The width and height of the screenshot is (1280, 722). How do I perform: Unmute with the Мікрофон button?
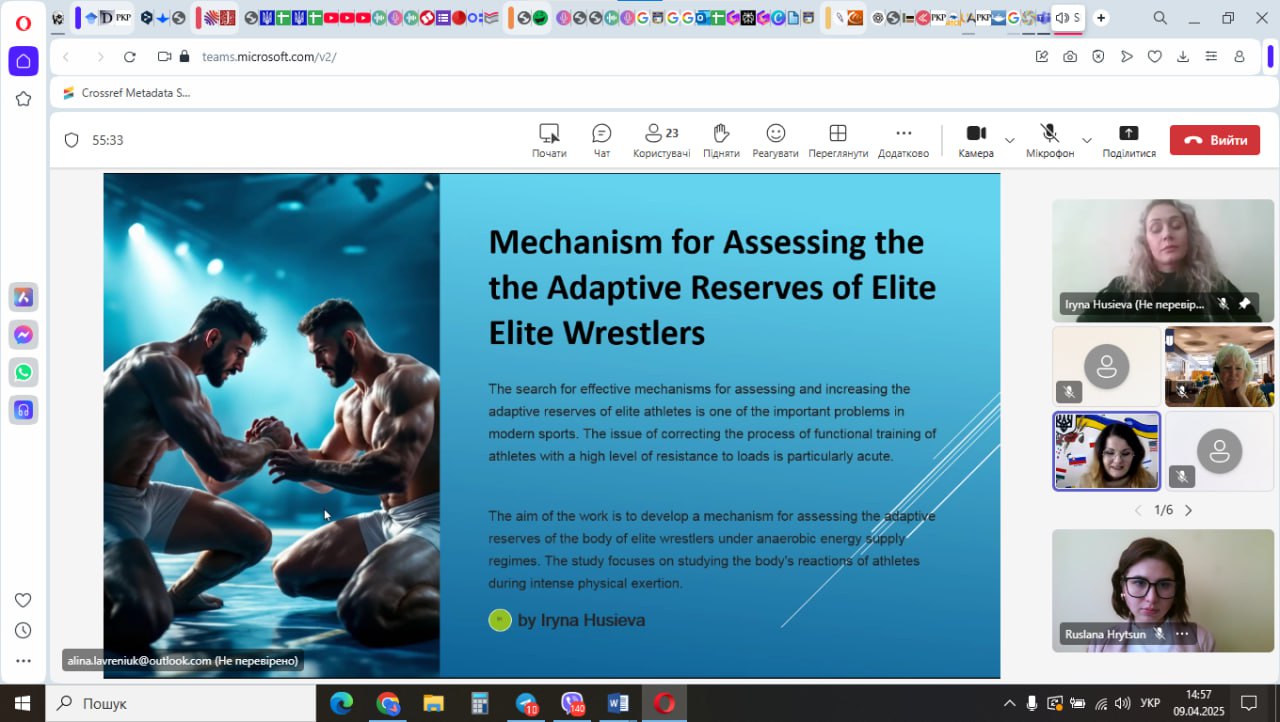click(x=1050, y=140)
